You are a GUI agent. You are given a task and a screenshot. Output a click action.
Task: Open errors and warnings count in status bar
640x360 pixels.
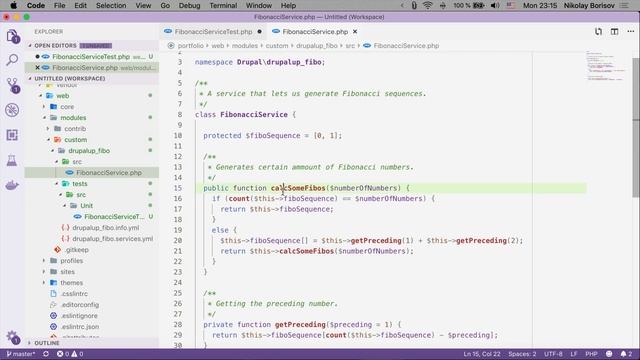[x=70, y=354]
